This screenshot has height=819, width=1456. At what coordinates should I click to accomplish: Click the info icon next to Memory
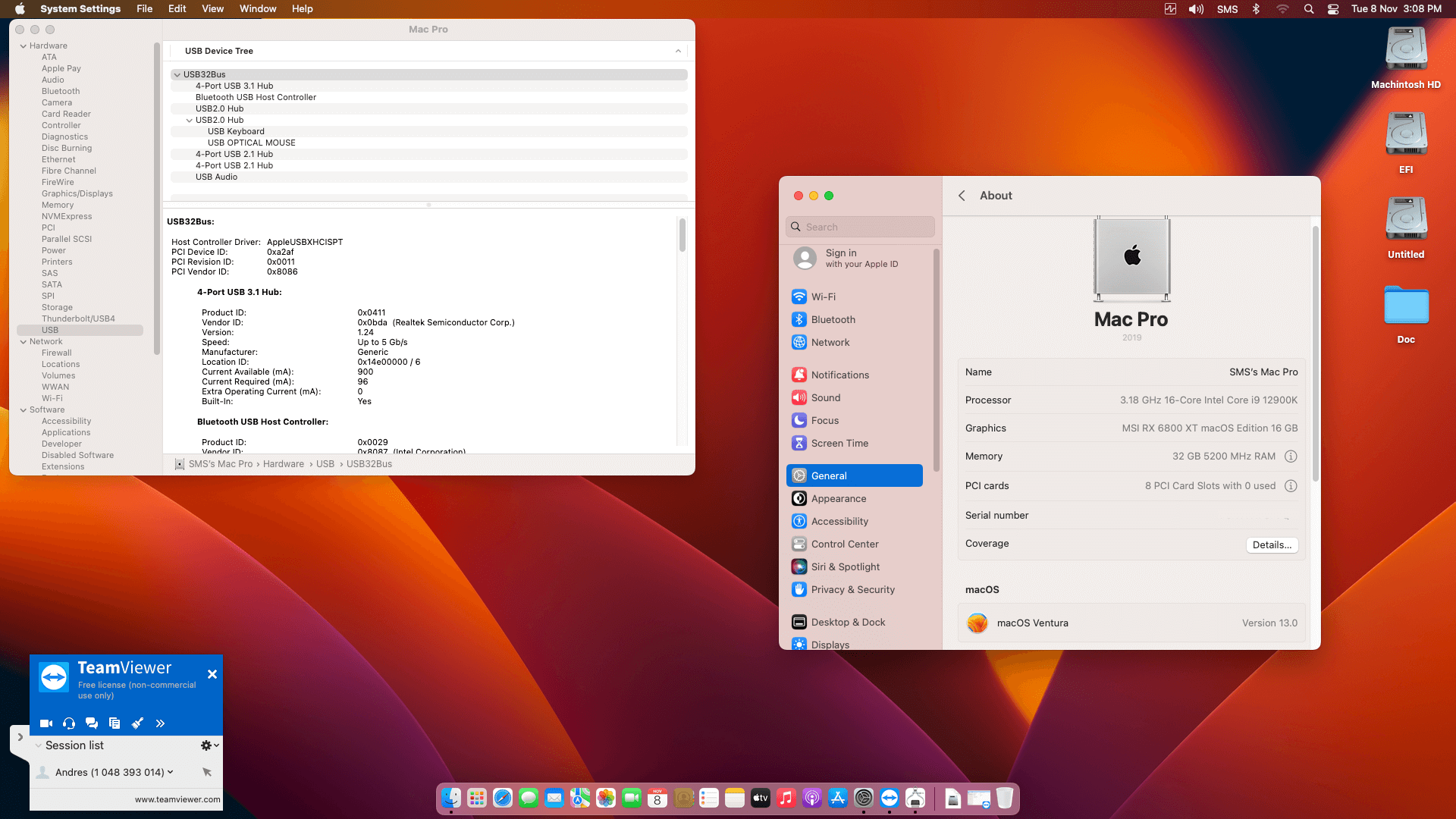(x=1291, y=457)
